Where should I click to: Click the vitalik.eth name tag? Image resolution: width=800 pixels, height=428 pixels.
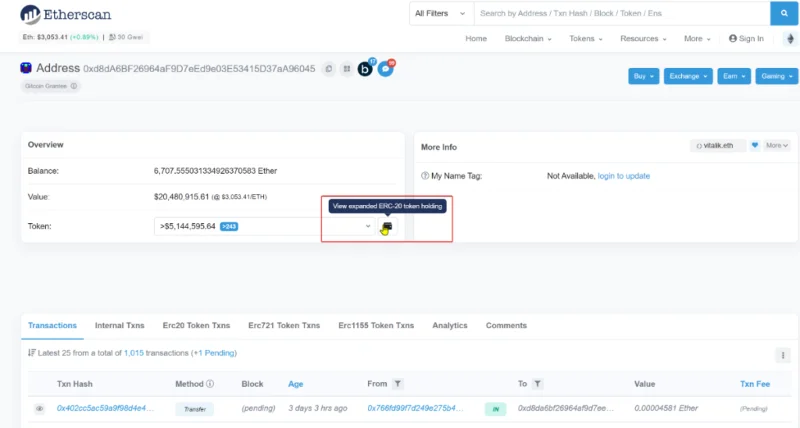(x=718, y=145)
